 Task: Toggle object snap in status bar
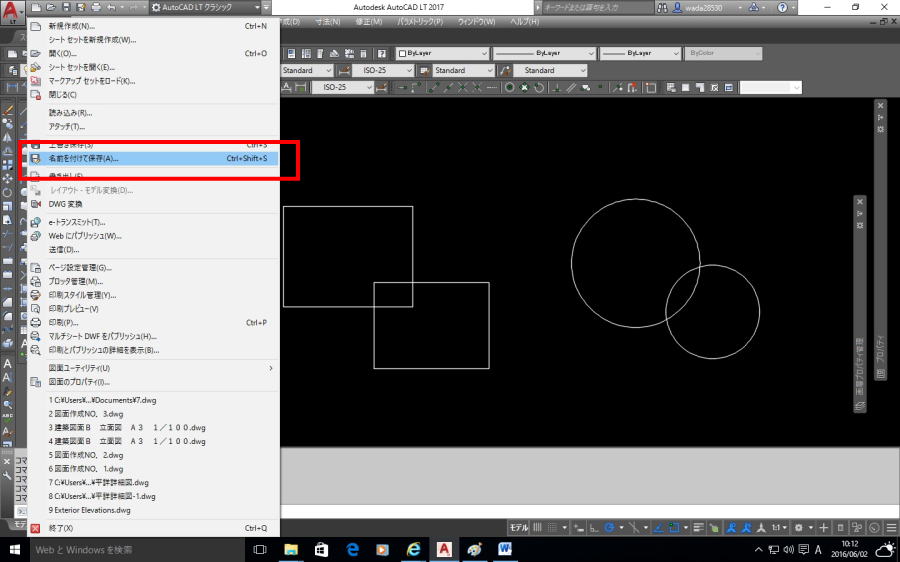click(674, 527)
